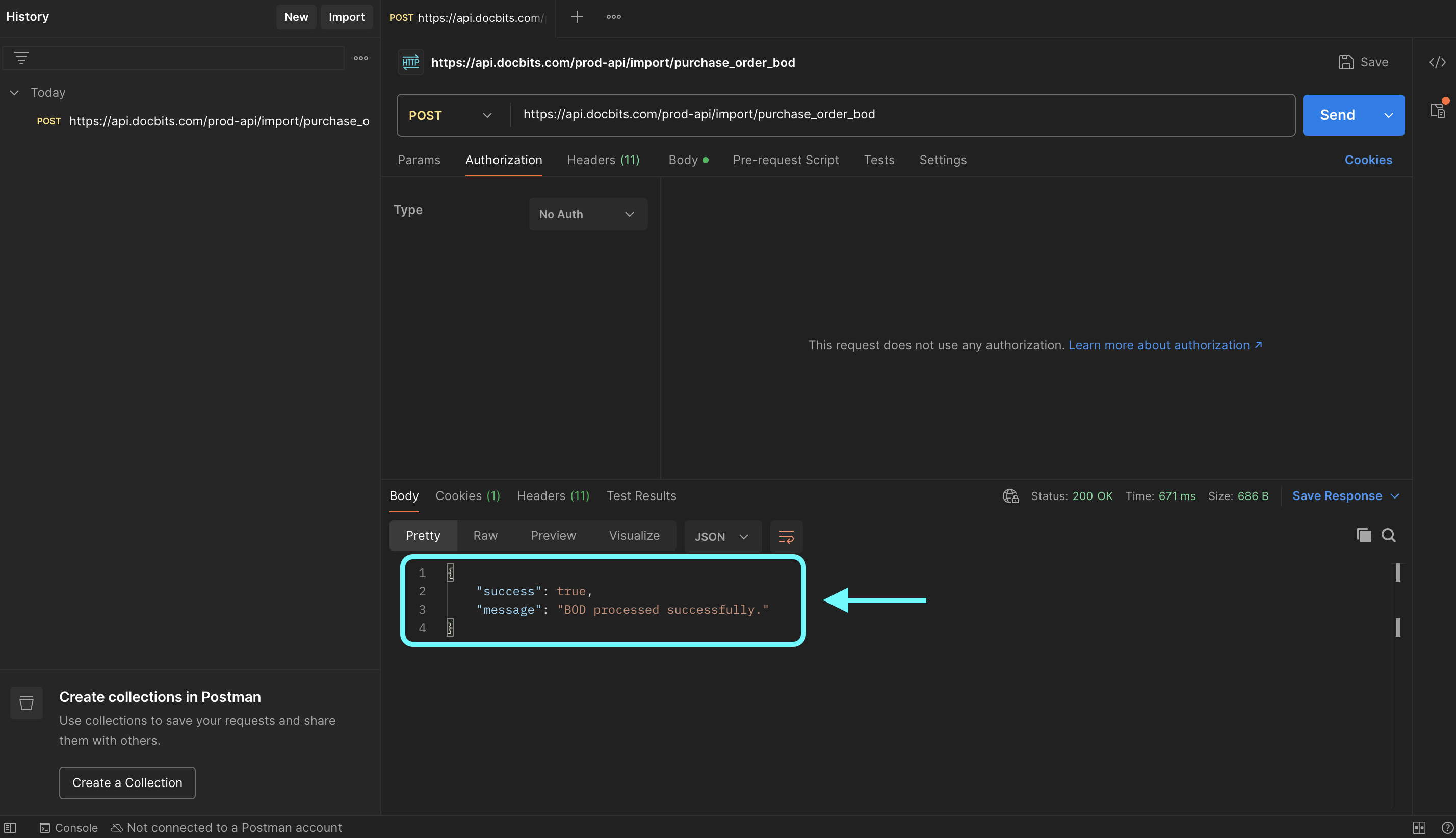Search within the response body
1456x838 pixels.
coord(1388,535)
